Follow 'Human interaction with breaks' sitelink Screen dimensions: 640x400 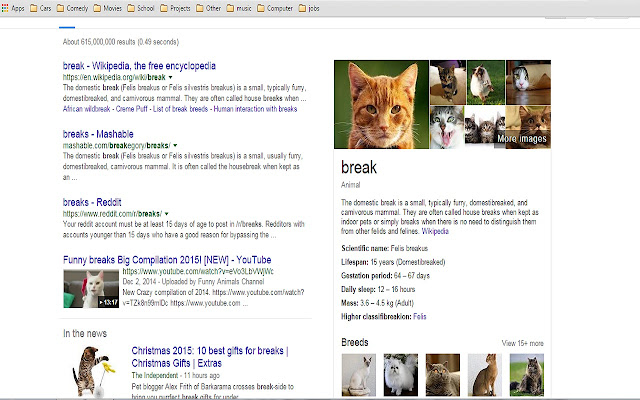click(255, 109)
